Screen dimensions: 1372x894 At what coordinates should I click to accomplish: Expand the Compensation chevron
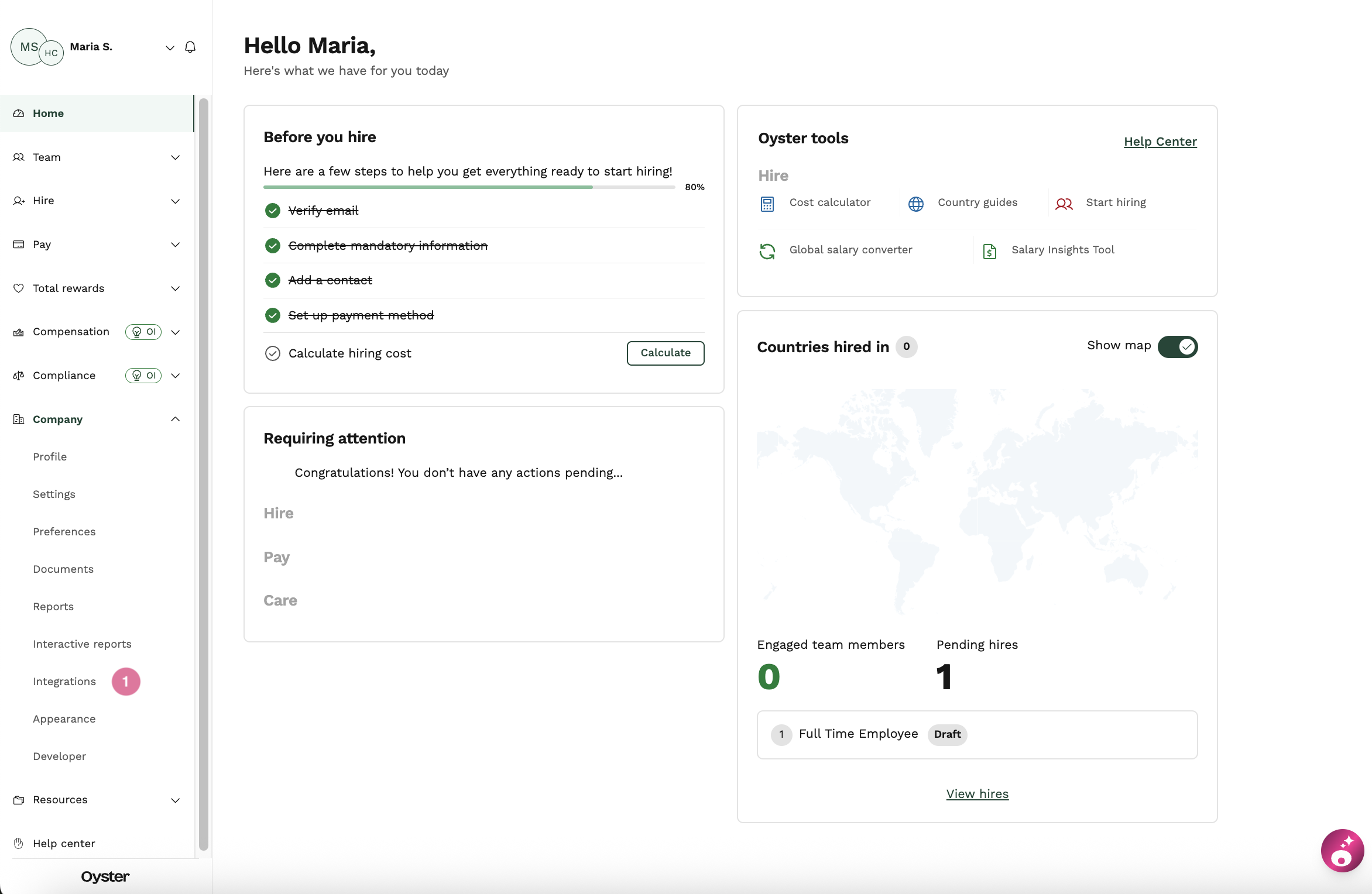click(175, 332)
